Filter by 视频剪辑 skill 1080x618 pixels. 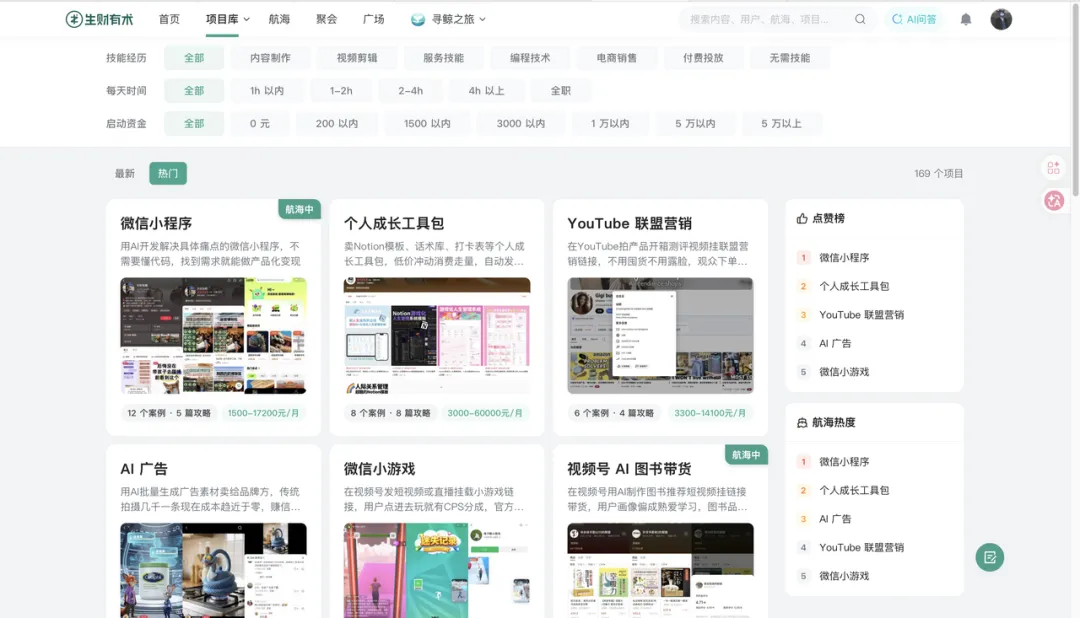point(357,58)
